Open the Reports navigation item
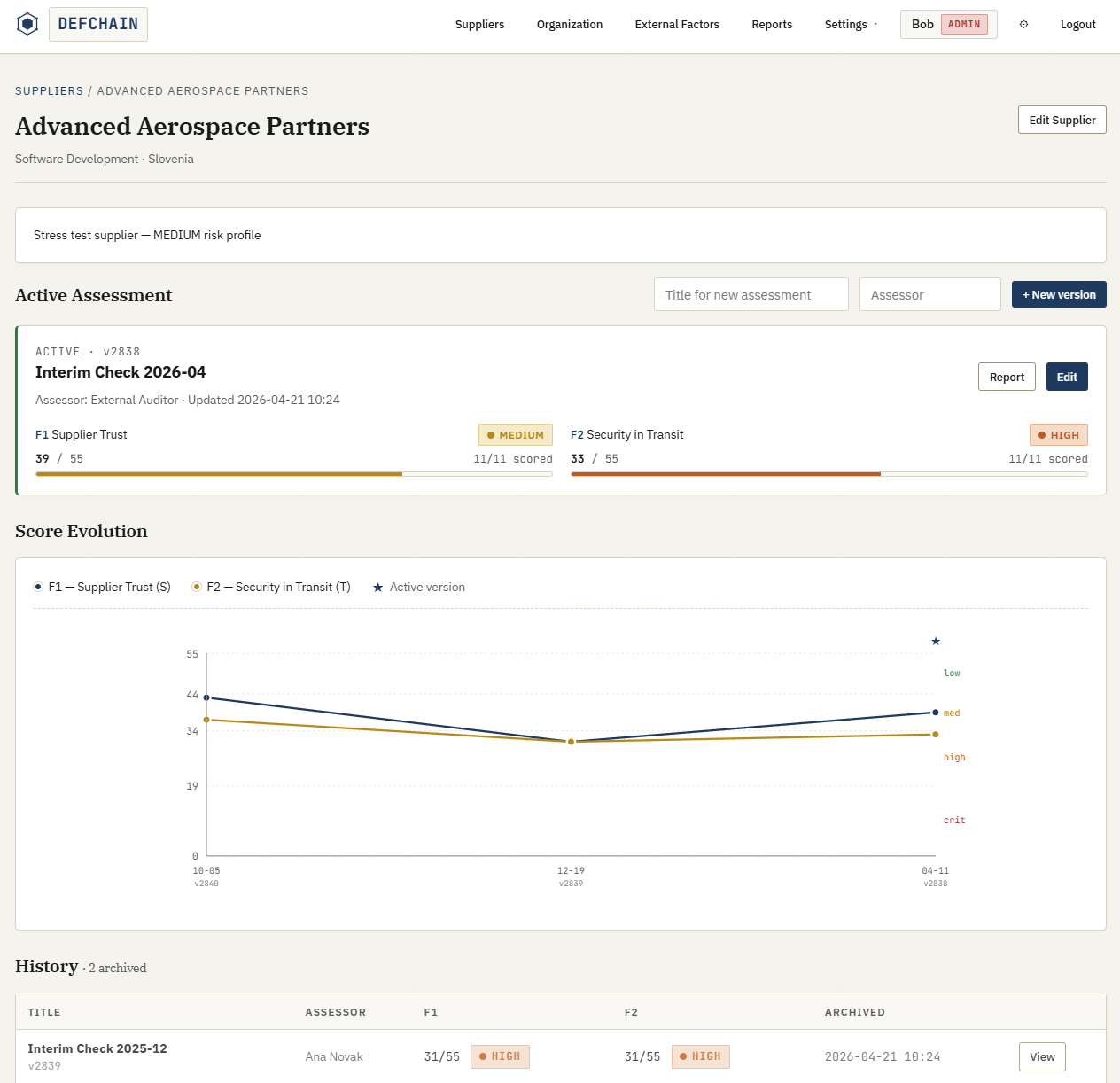Image resolution: width=1120 pixels, height=1083 pixels. (772, 25)
